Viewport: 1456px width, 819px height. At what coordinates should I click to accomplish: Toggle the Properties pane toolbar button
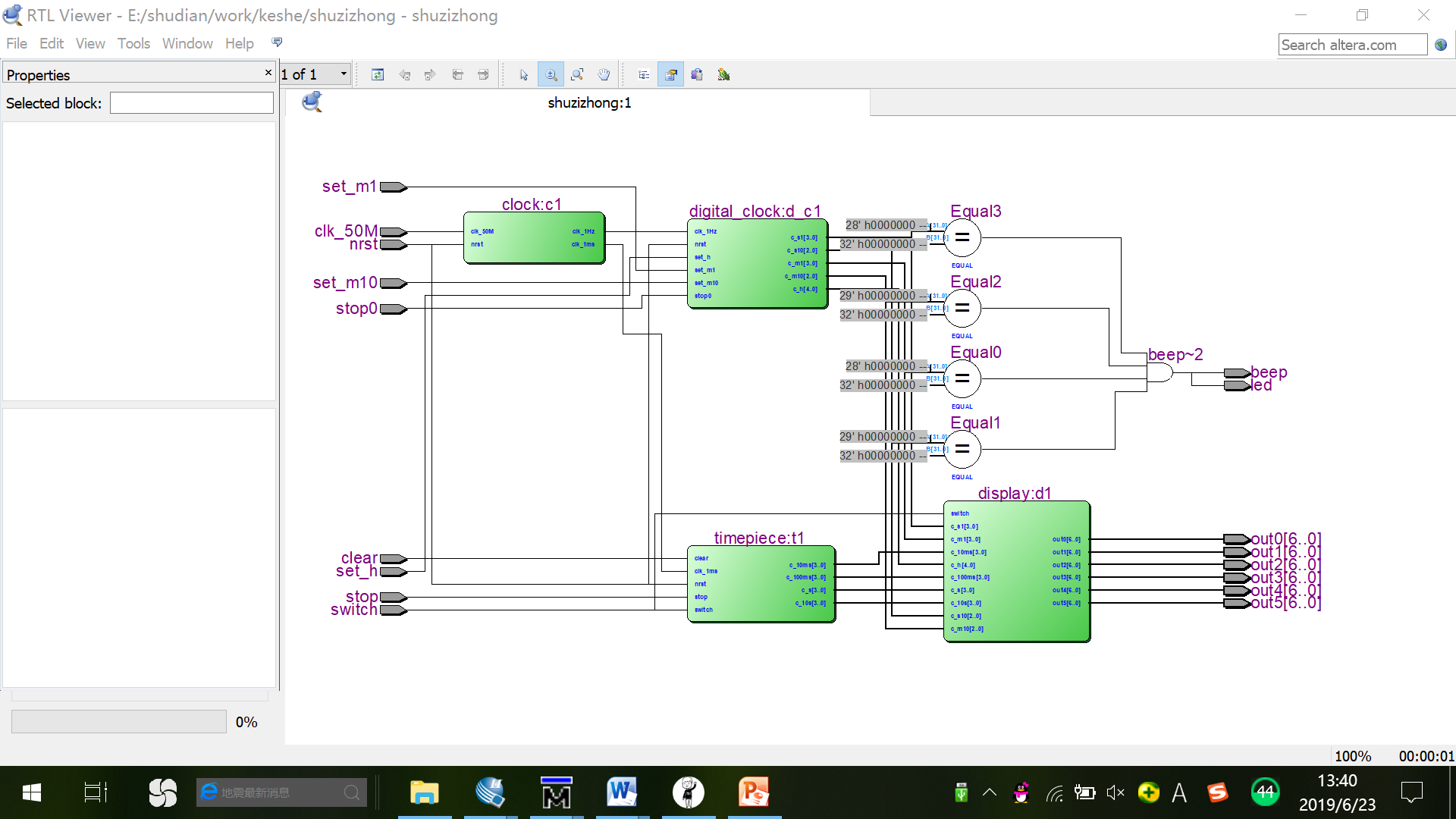tap(670, 74)
